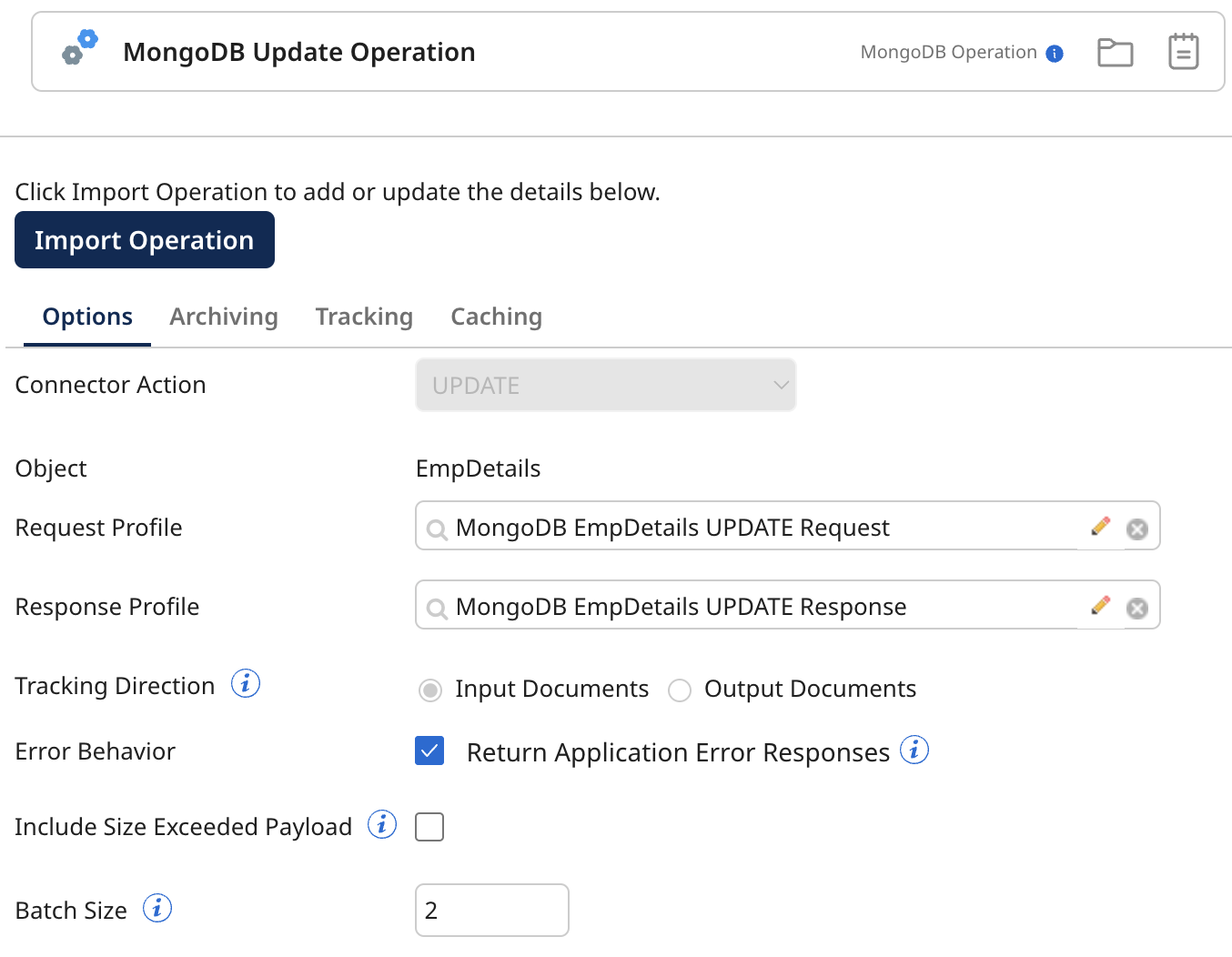Clear the Response Profile with the X icon
The image size is (1232, 957).
point(1137,609)
